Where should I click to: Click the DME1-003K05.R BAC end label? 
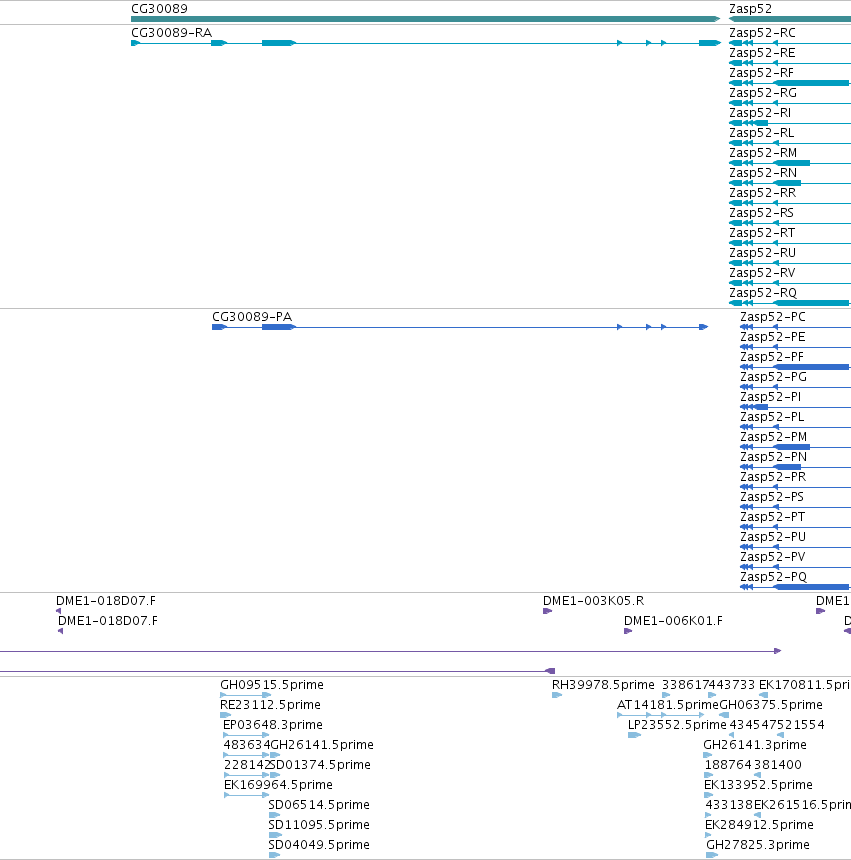coord(593,601)
